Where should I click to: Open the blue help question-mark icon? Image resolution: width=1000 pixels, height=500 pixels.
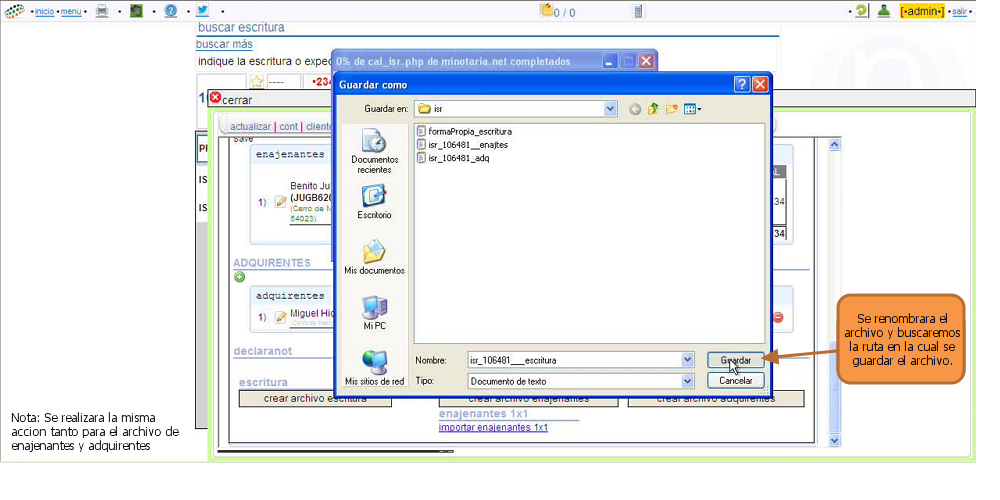coord(170,11)
